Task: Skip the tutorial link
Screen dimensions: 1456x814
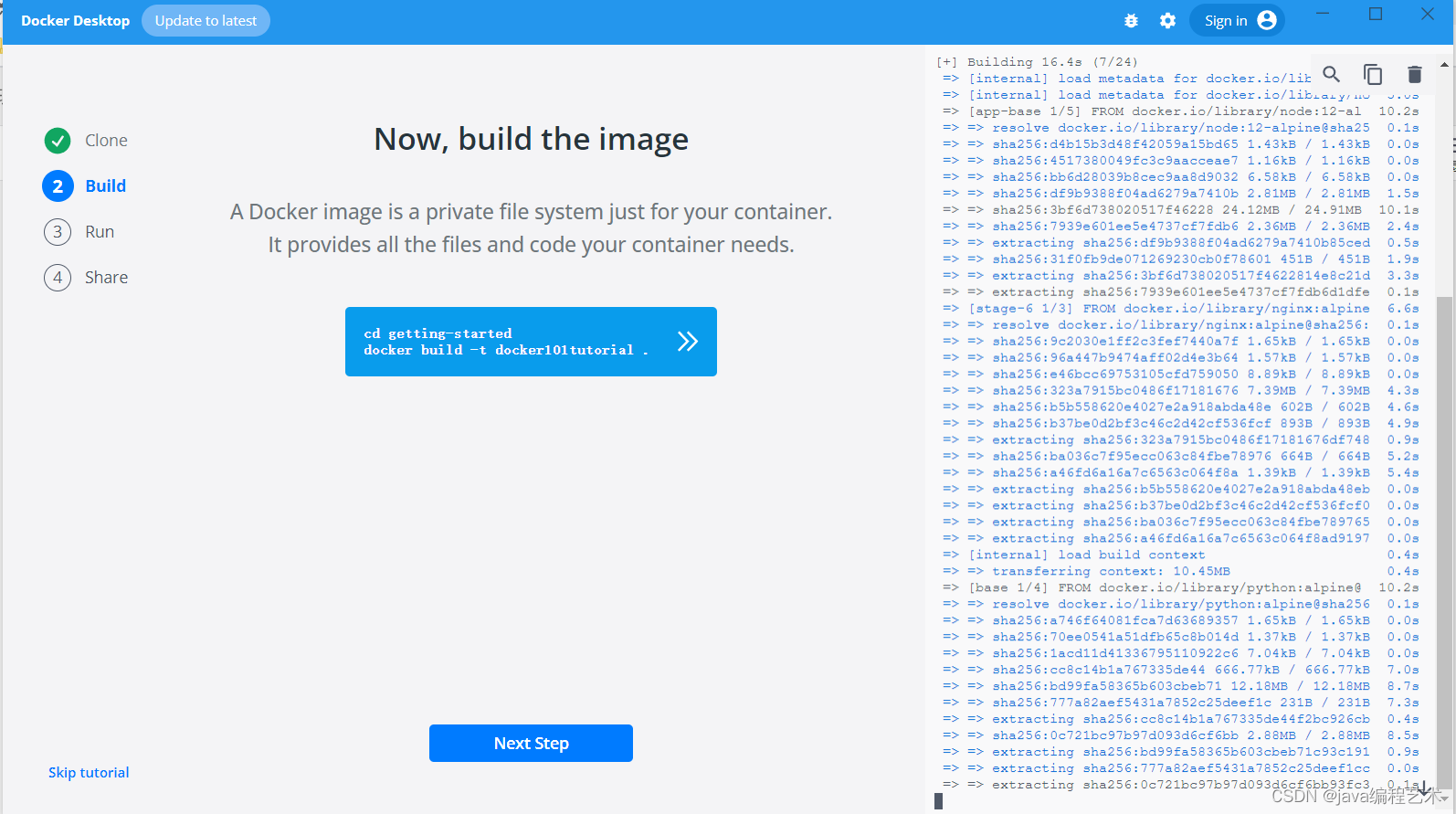Action: tap(89, 773)
